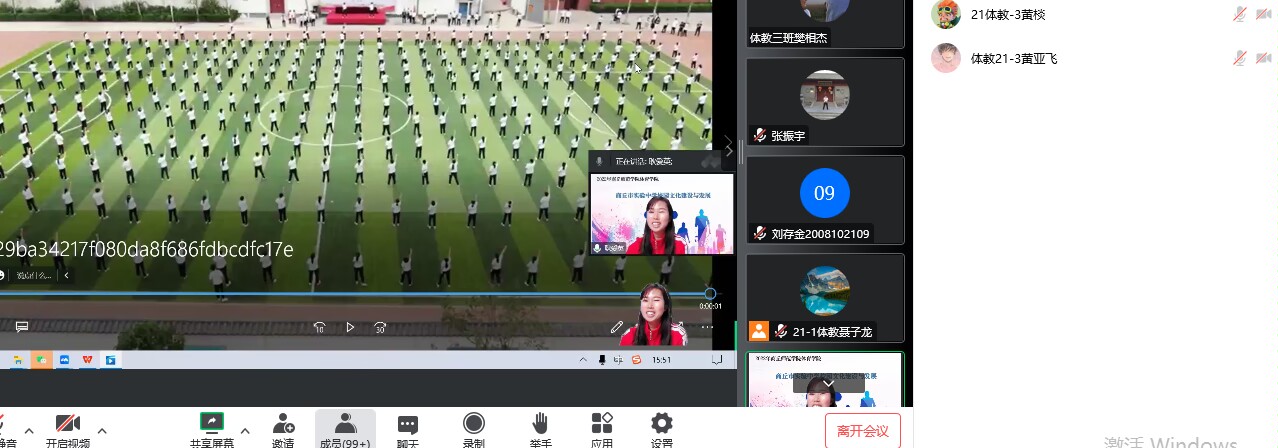Click the video progress slider handle

tap(710, 294)
